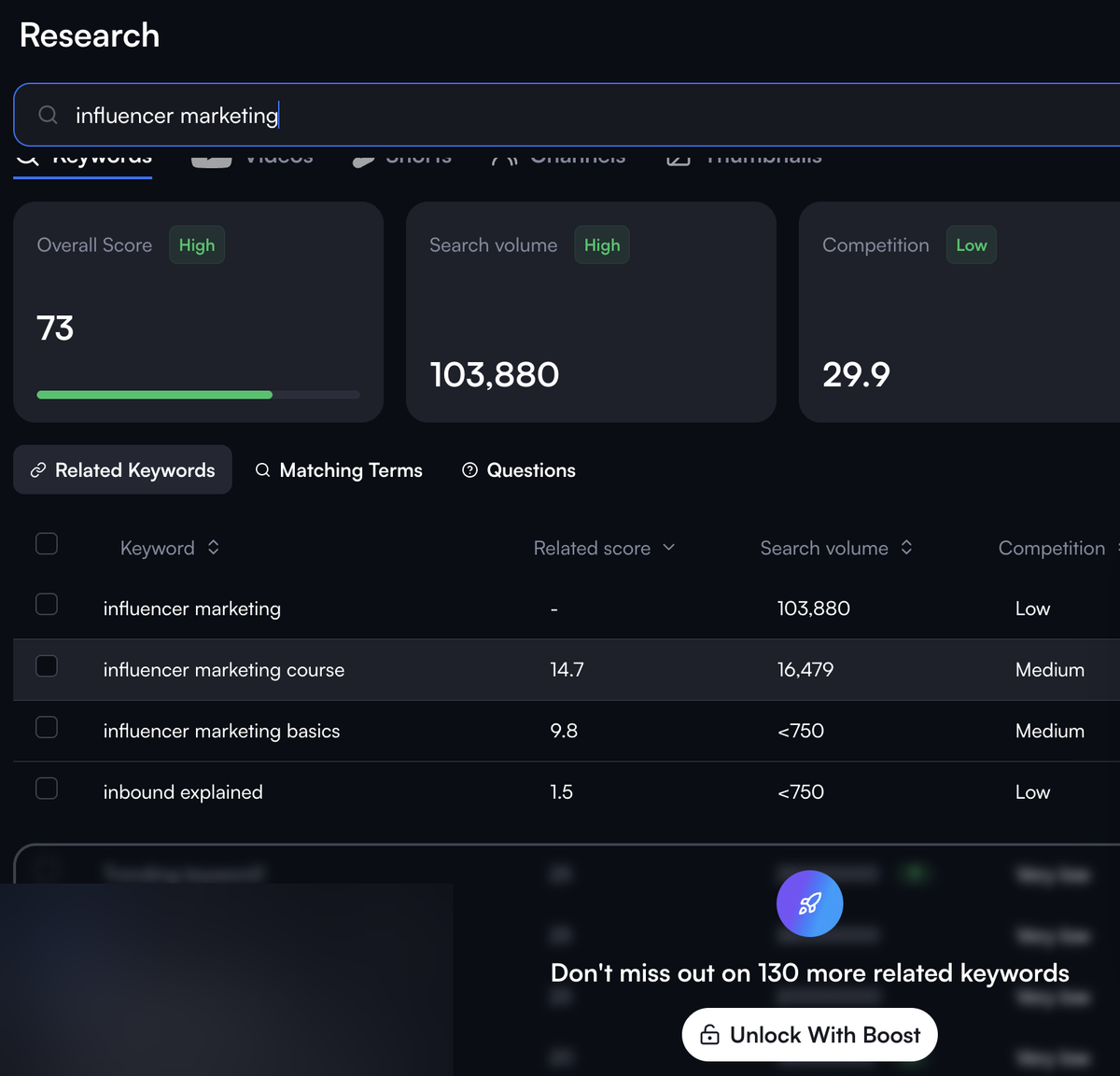
Task: Select the inbound explained checkbox
Action: point(47,789)
